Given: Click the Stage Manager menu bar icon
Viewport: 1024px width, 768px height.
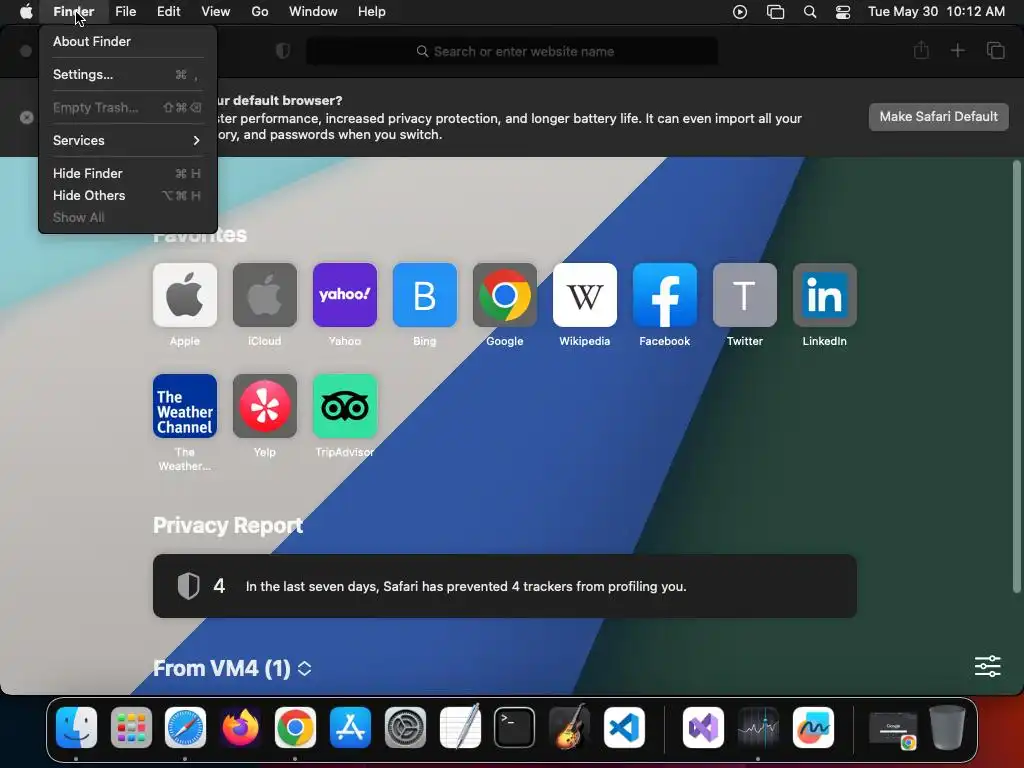Looking at the screenshot, I should (x=775, y=12).
